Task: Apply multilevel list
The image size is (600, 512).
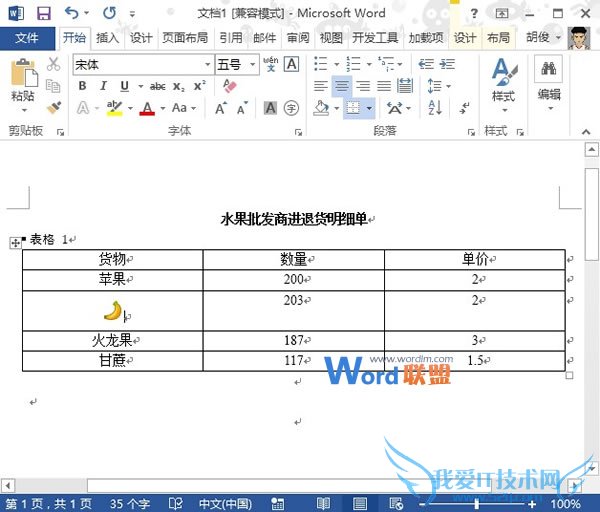Action: point(386,64)
